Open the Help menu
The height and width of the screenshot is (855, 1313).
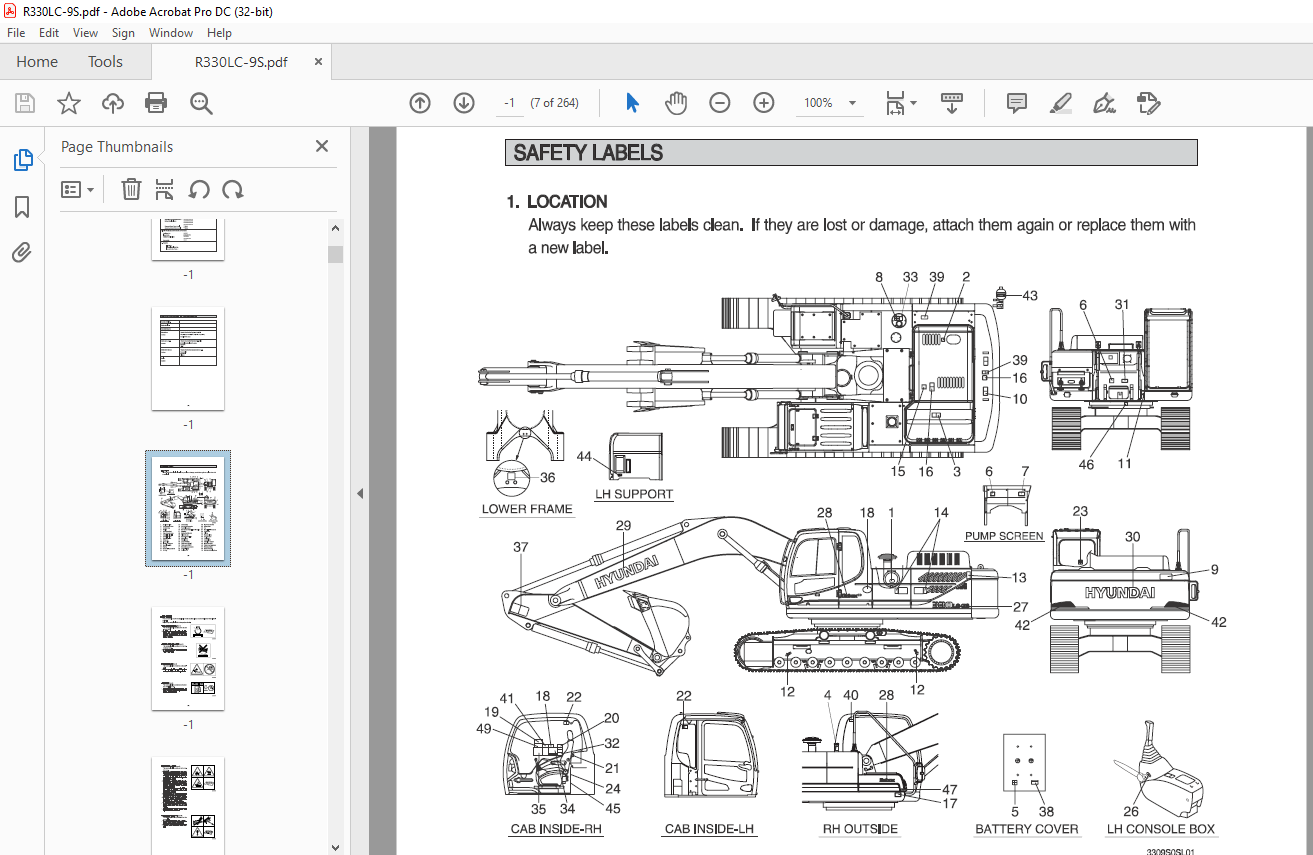pos(219,33)
